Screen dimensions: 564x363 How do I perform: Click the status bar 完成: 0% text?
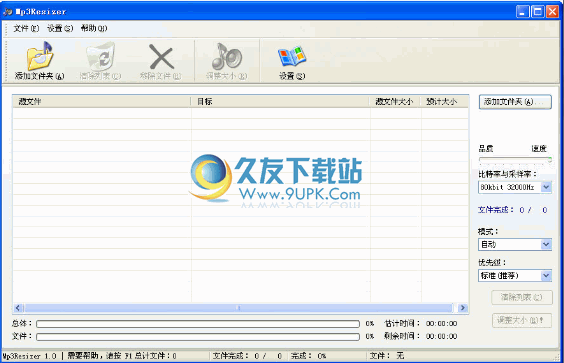coord(308,356)
